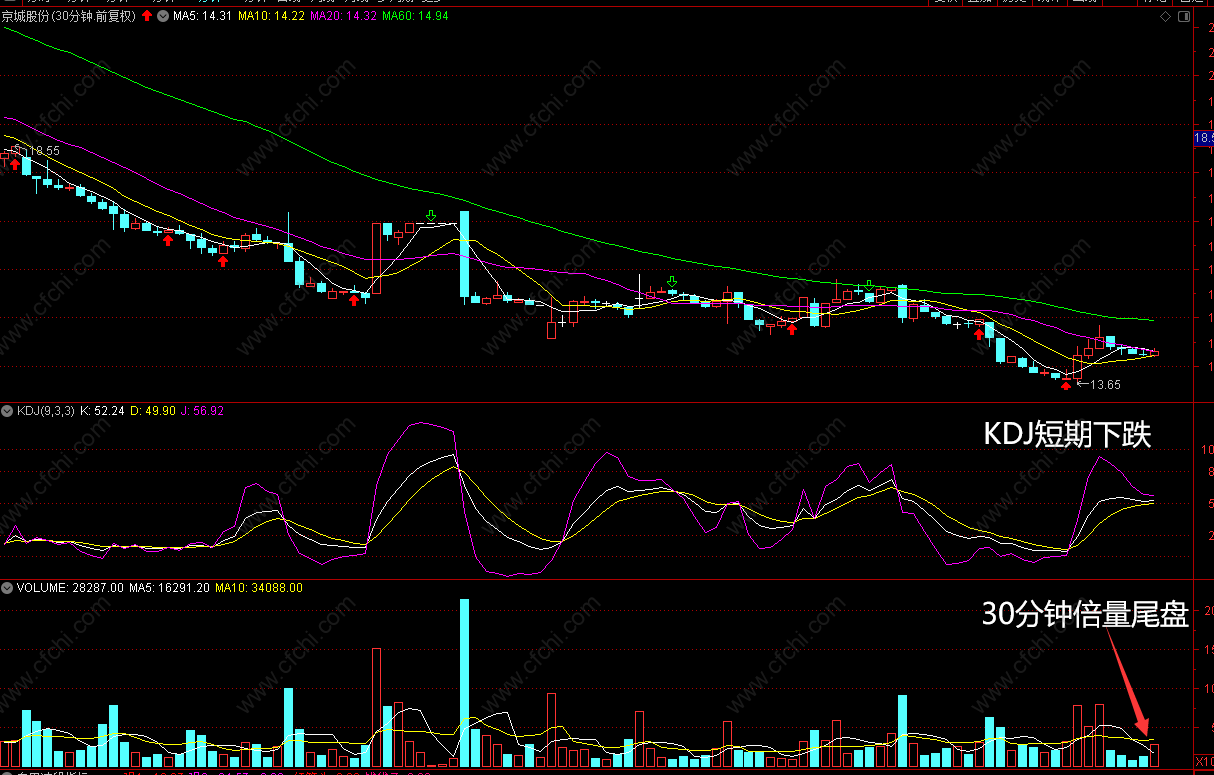Viewport: 1214px width, 775px height.
Task: Click the highlighted 18.5 price tag on the axis
Action: (1204, 138)
